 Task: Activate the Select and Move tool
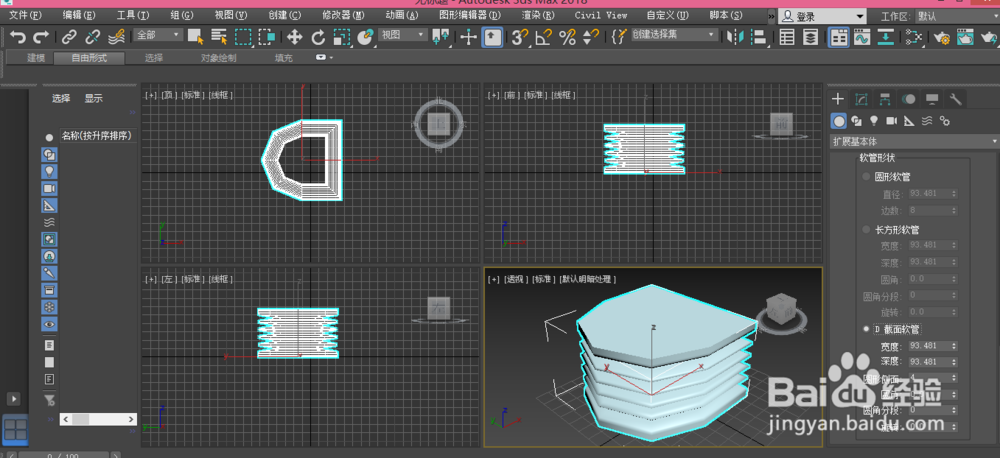point(294,37)
